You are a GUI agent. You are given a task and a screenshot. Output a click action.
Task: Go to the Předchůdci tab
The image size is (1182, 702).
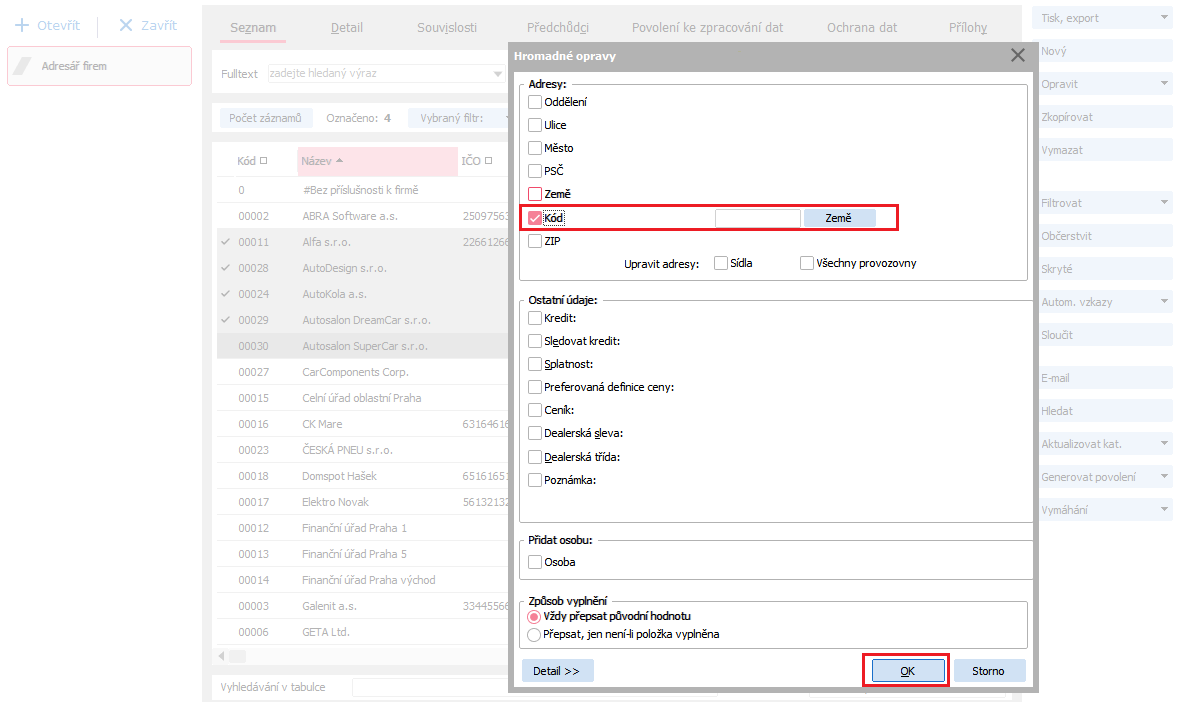coord(558,28)
